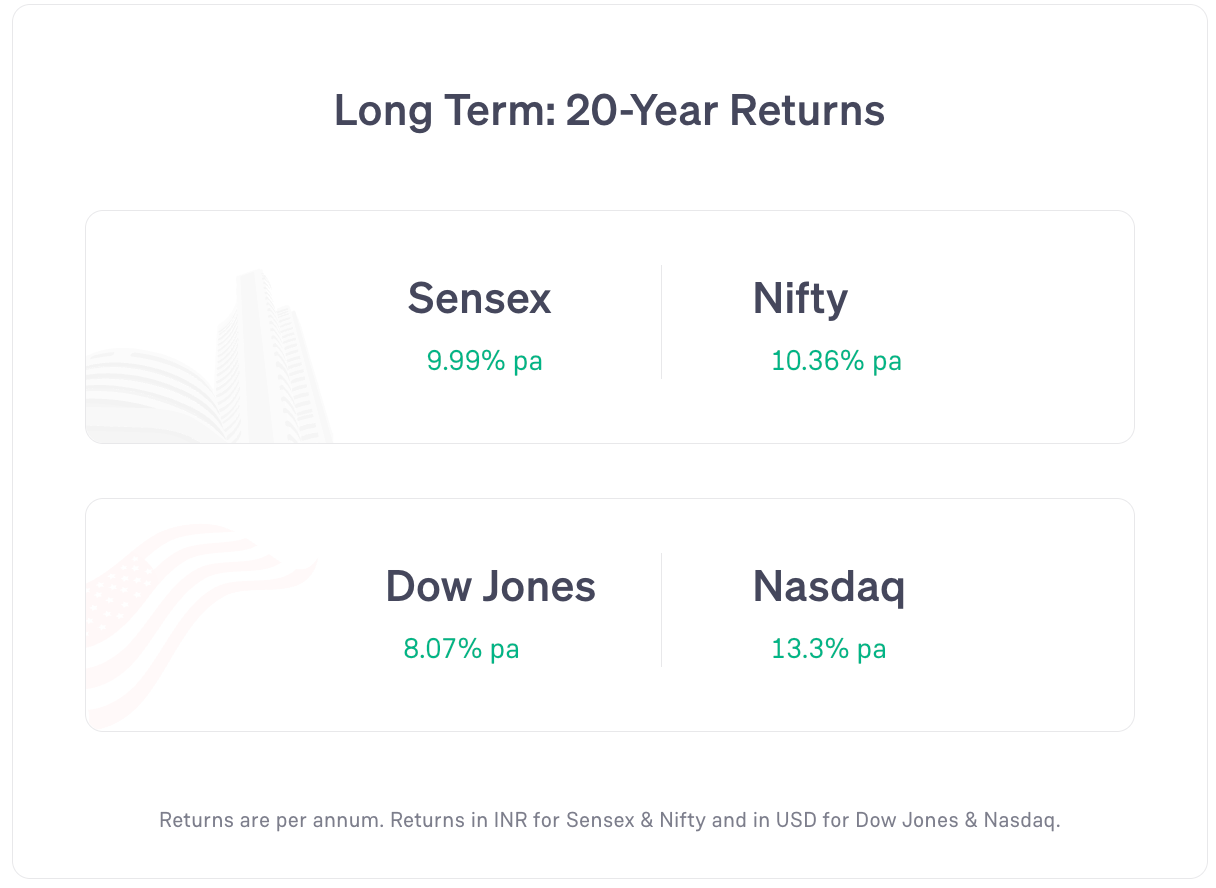The image size is (1216, 888).
Task: Click "Nasdaq" in the footnote text
Action: coord(1020,821)
